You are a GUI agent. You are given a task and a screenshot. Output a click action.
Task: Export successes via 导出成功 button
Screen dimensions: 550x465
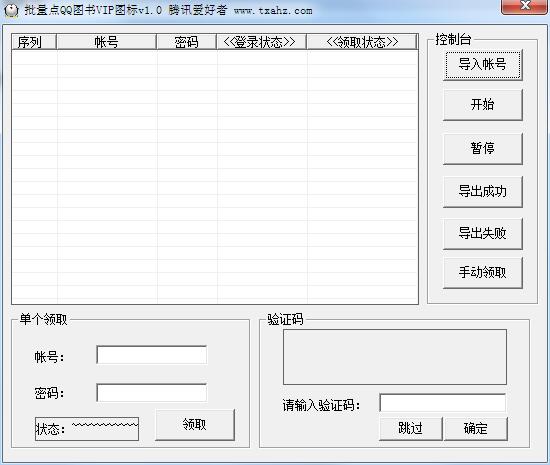[483, 192]
